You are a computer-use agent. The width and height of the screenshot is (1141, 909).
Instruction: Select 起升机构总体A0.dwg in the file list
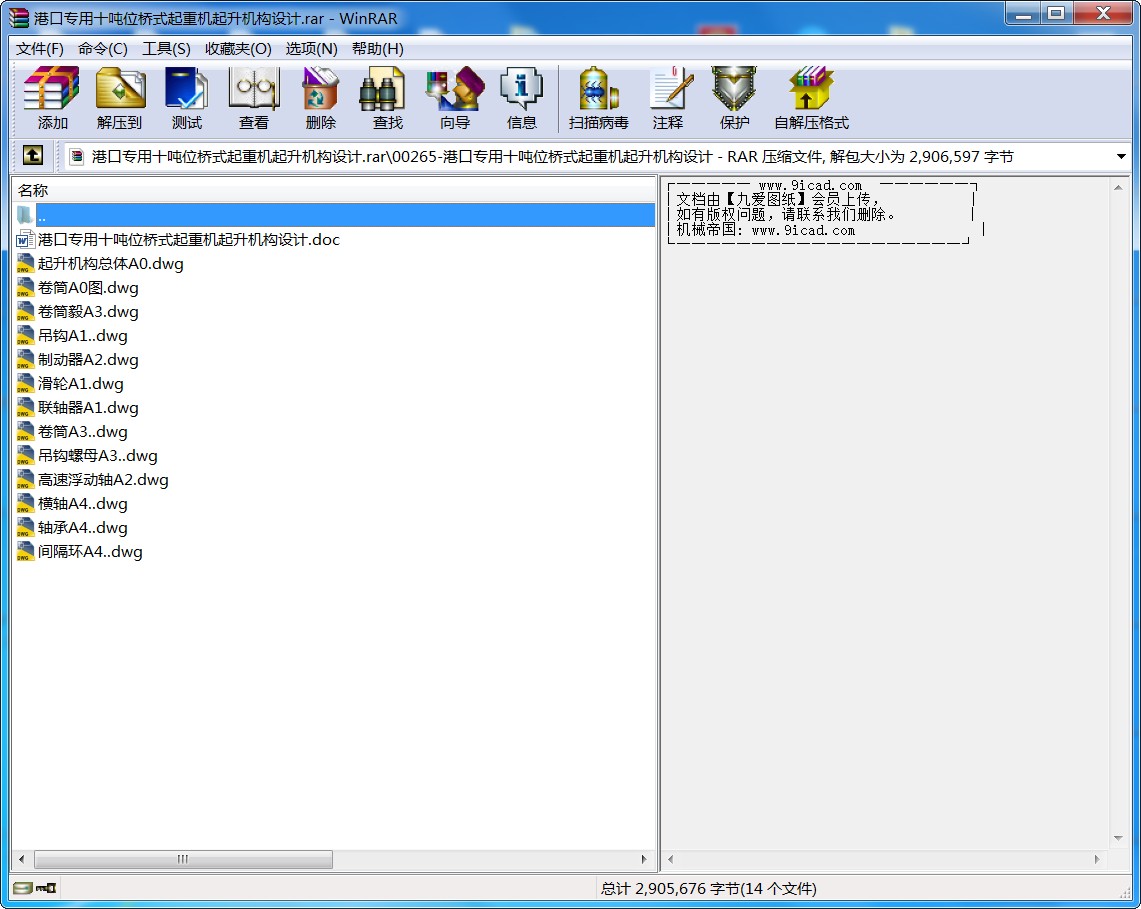[x=110, y=264]
